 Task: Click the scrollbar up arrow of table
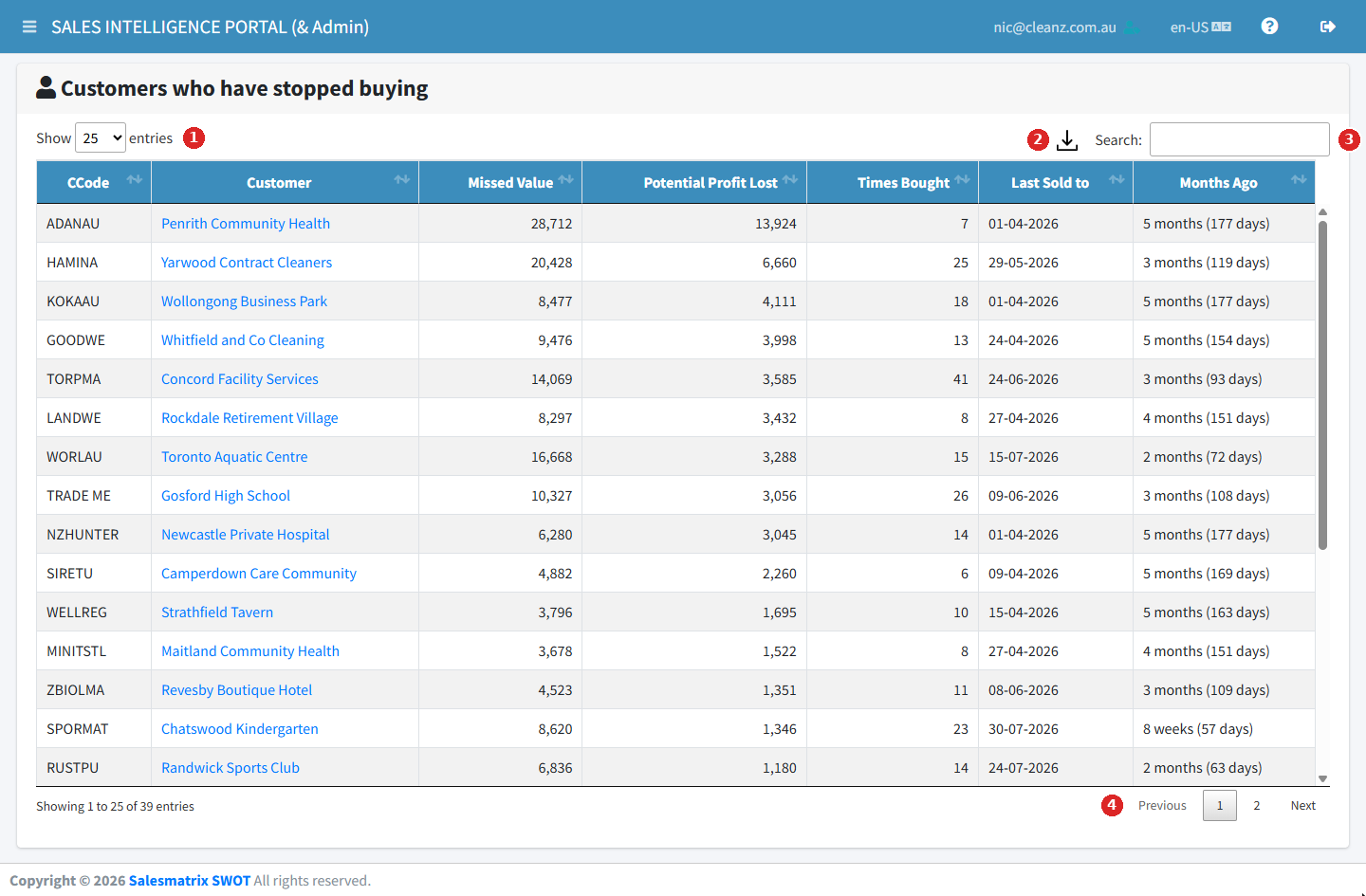1322,211
